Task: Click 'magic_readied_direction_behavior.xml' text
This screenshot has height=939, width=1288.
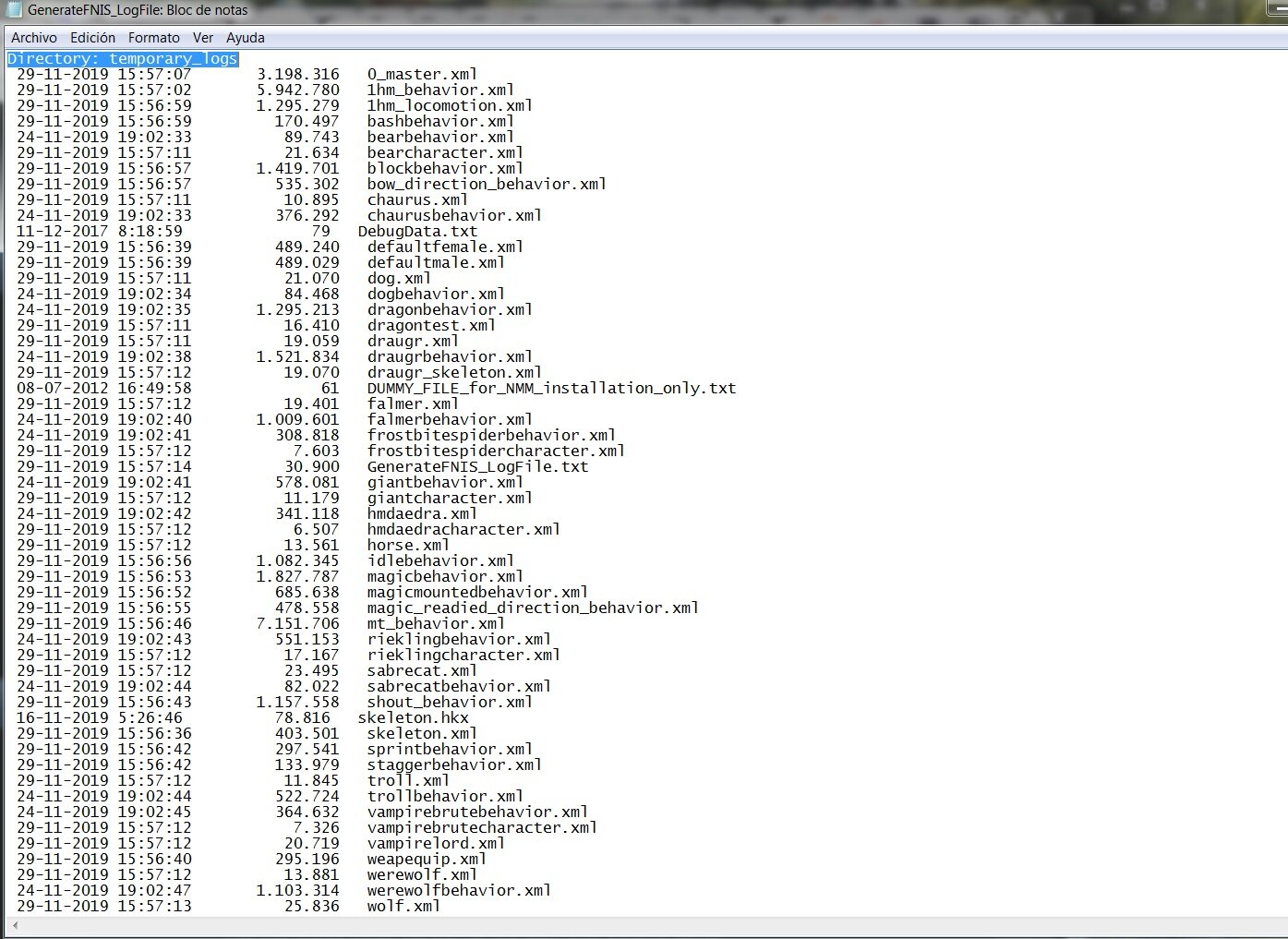Action: pyautogui.click(x=533, y=608)
